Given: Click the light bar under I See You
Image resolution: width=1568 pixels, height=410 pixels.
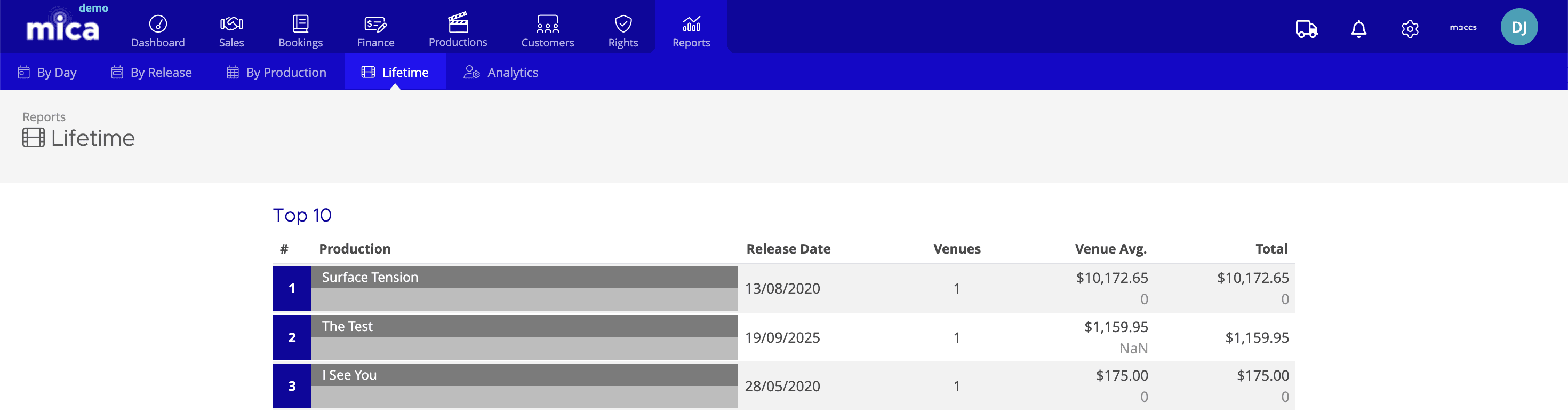Looking at the screenshot, I should tap(525, 397).
